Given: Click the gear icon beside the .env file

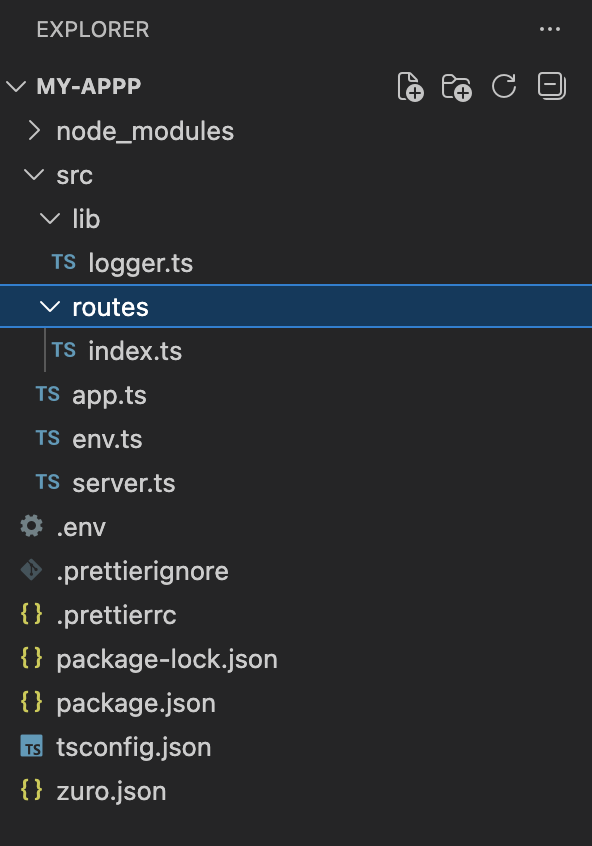Looking at the screenshot, I should [30, 527].
